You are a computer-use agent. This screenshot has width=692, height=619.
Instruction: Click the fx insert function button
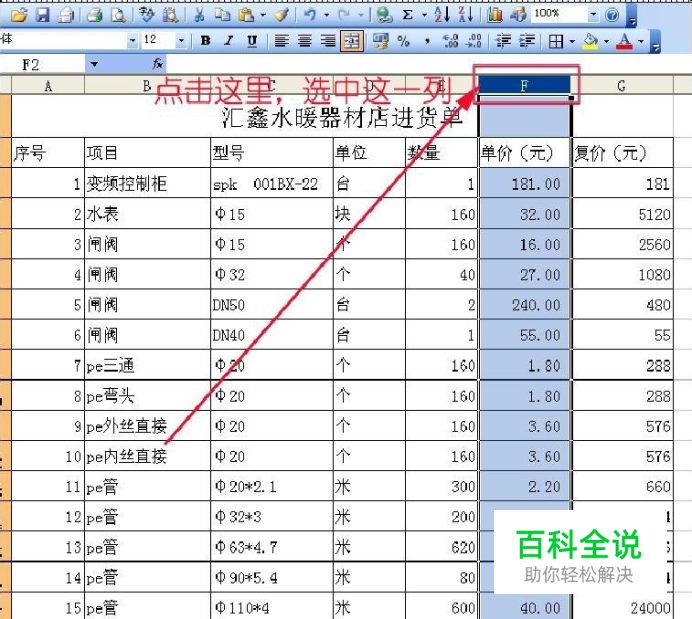coord(158,64)
